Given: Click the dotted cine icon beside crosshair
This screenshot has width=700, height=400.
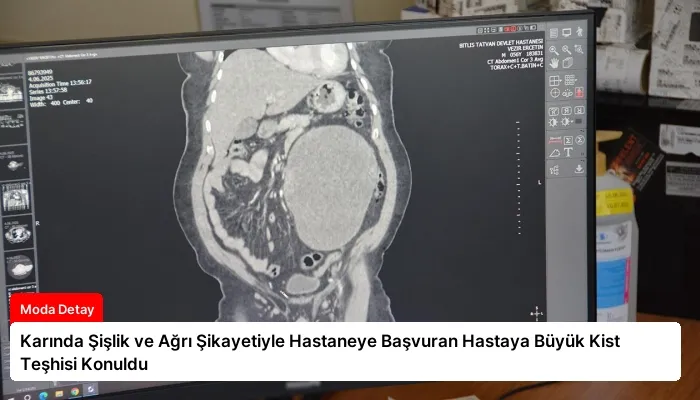Looking at the screenshot, I should coord(567,93).
